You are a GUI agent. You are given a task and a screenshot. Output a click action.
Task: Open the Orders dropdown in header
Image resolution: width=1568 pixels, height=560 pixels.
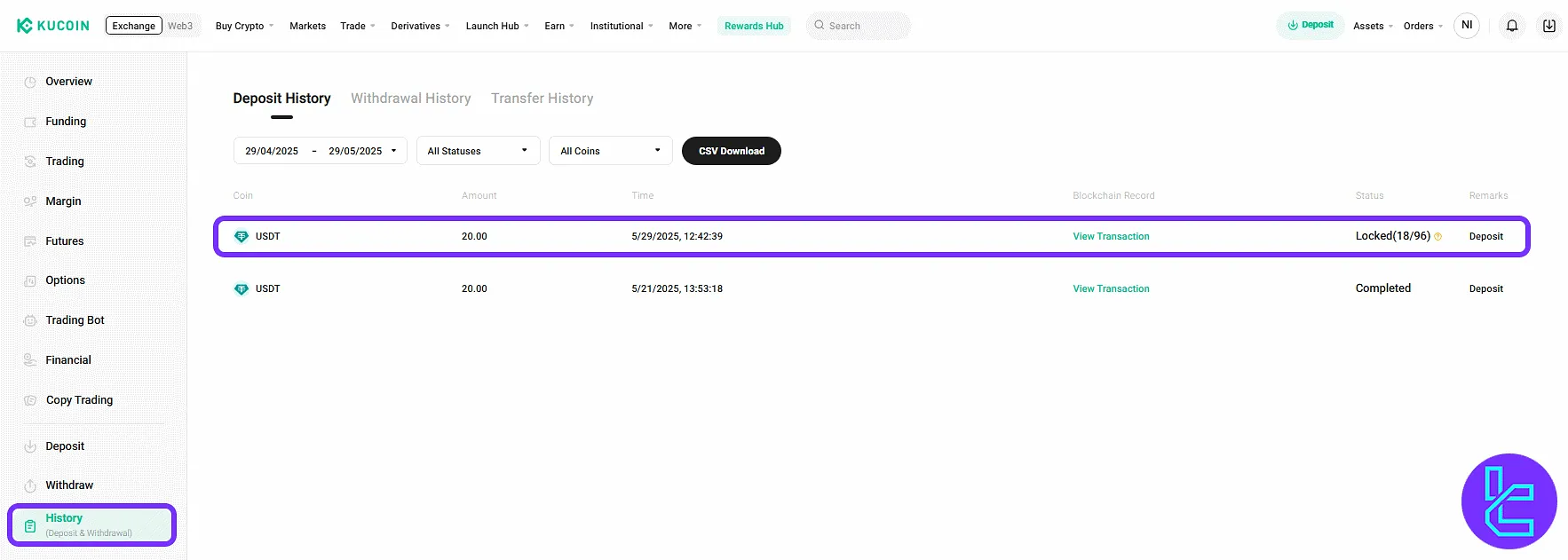1422,26
